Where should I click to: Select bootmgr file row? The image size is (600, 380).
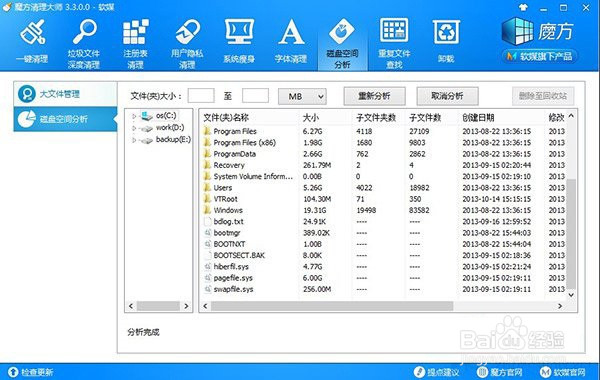coord(383,233)
